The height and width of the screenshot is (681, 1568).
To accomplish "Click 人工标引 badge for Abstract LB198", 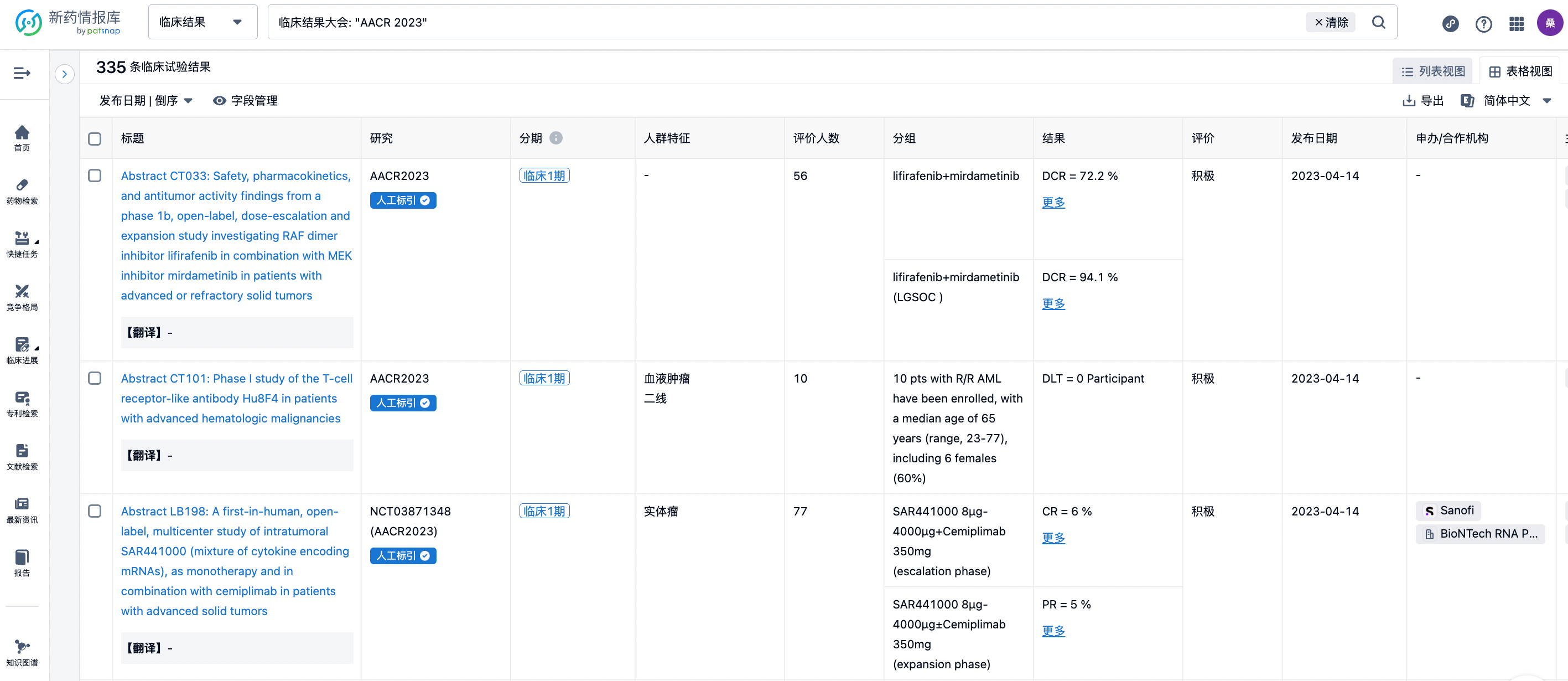I will coord(403,555).
